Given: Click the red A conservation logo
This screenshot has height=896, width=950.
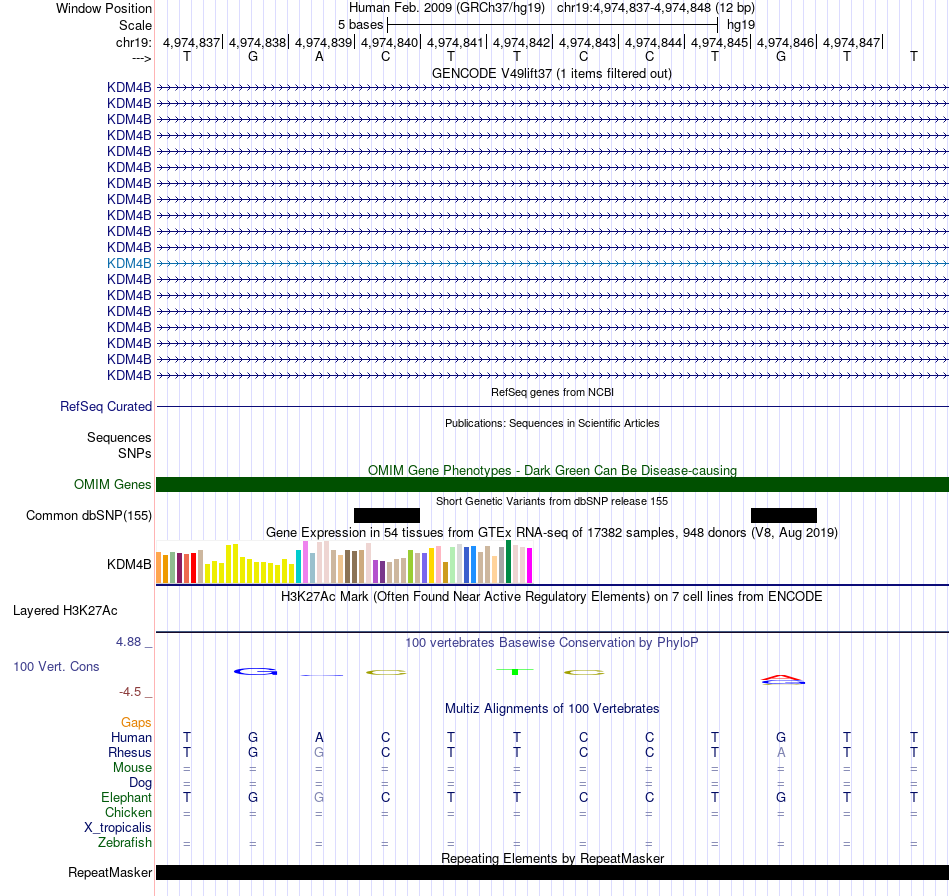Looking at the screenshot, I should (x=783, y=677).
